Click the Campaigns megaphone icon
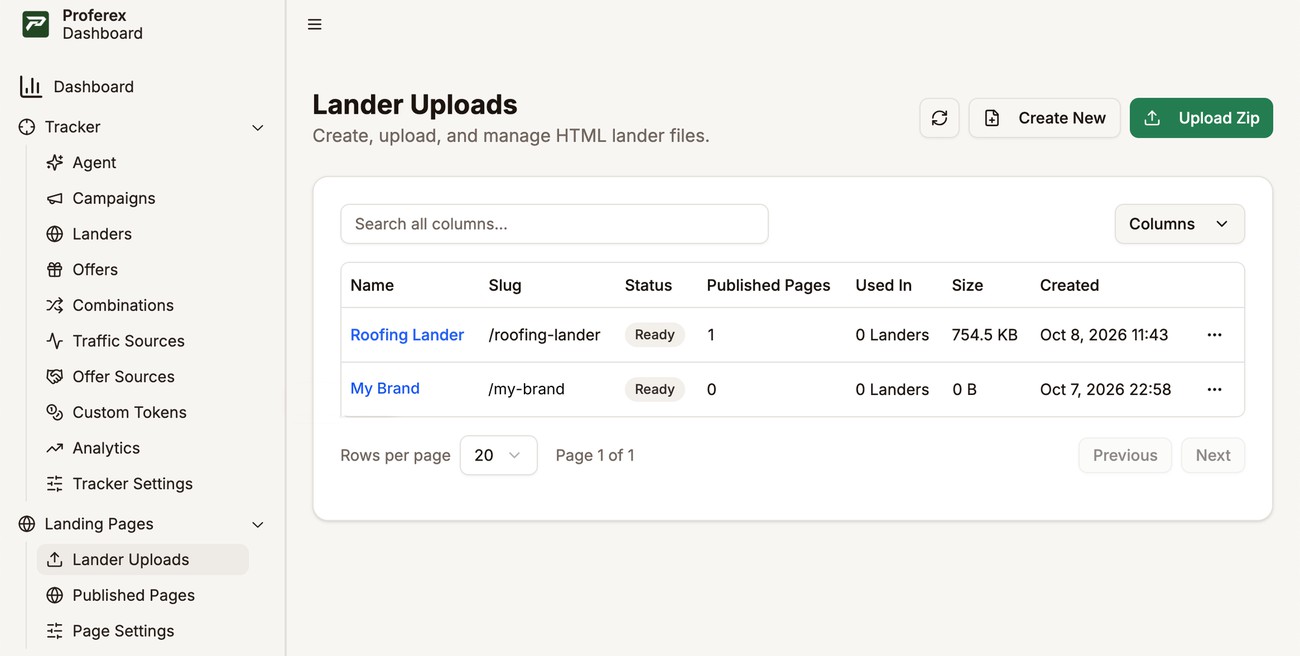Viewport: 1300px width, 656px height. click(x=55, y=198)
